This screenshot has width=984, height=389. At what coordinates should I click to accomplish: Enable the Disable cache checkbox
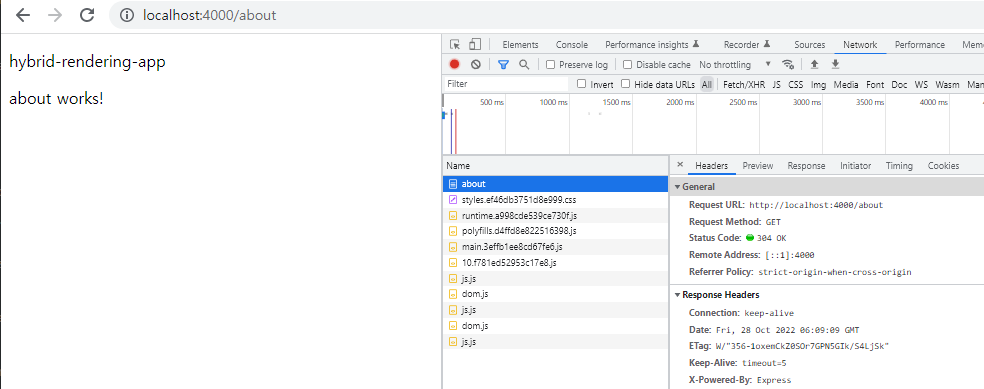628,65
